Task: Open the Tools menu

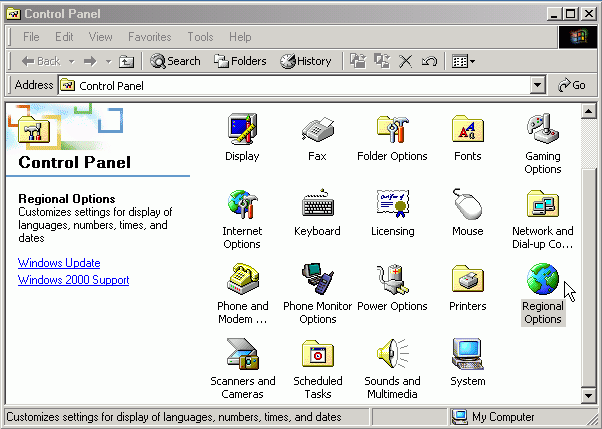Action: 200,37
